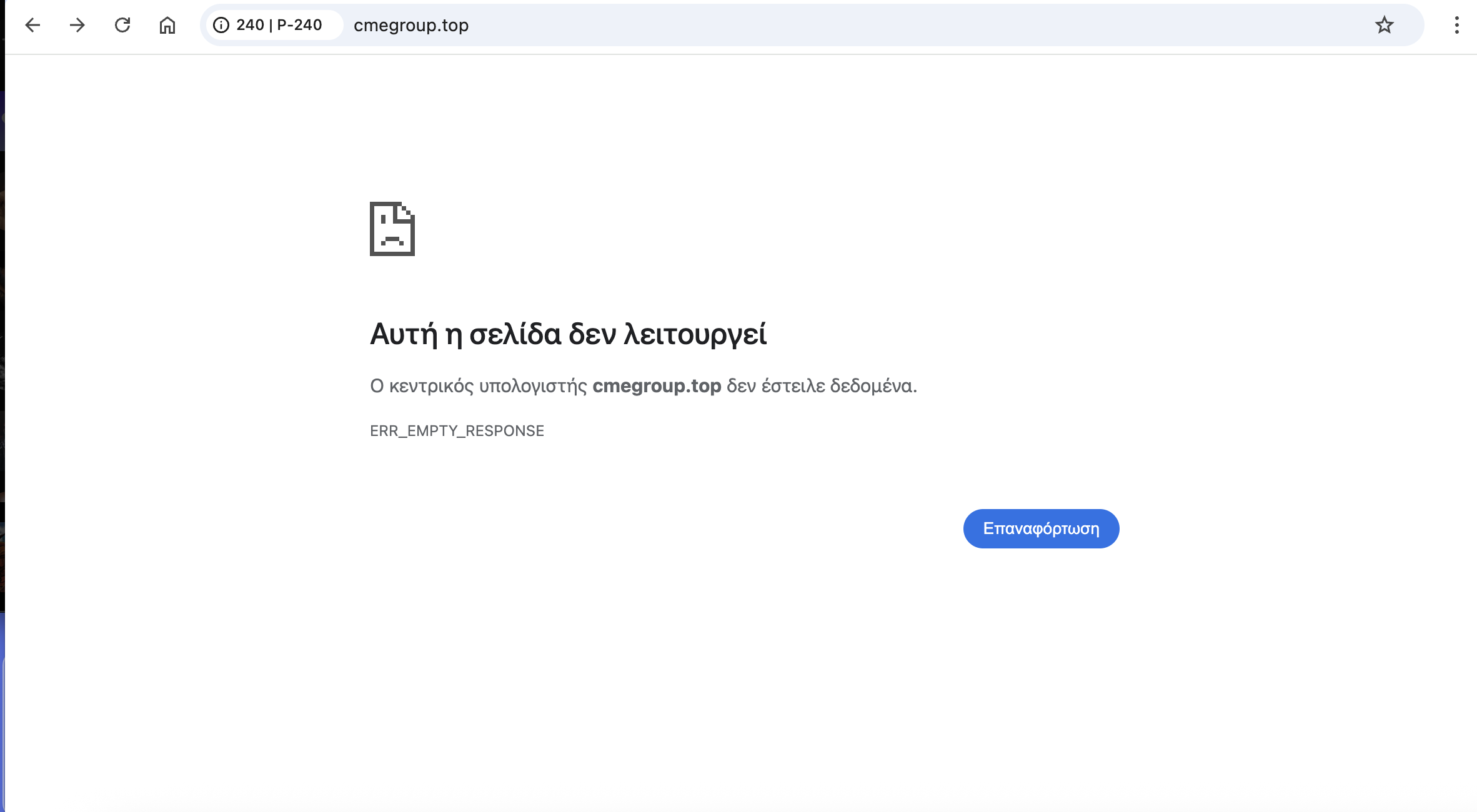Open the three-dot Chrome menu
The width and height of the screenshot is (1477, 812).
[1456, 25]
